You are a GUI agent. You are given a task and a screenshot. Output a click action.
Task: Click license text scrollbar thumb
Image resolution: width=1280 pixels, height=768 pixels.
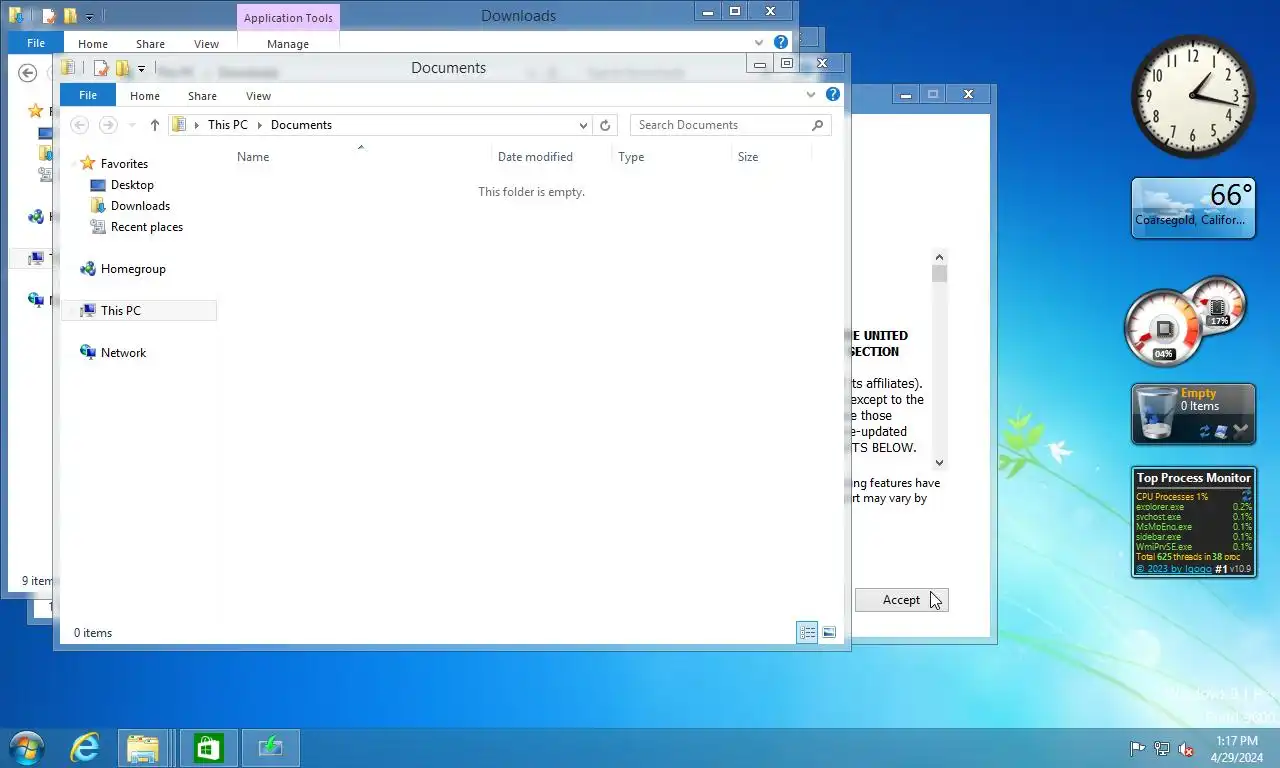pyautogui.click(x=939, y=274)
